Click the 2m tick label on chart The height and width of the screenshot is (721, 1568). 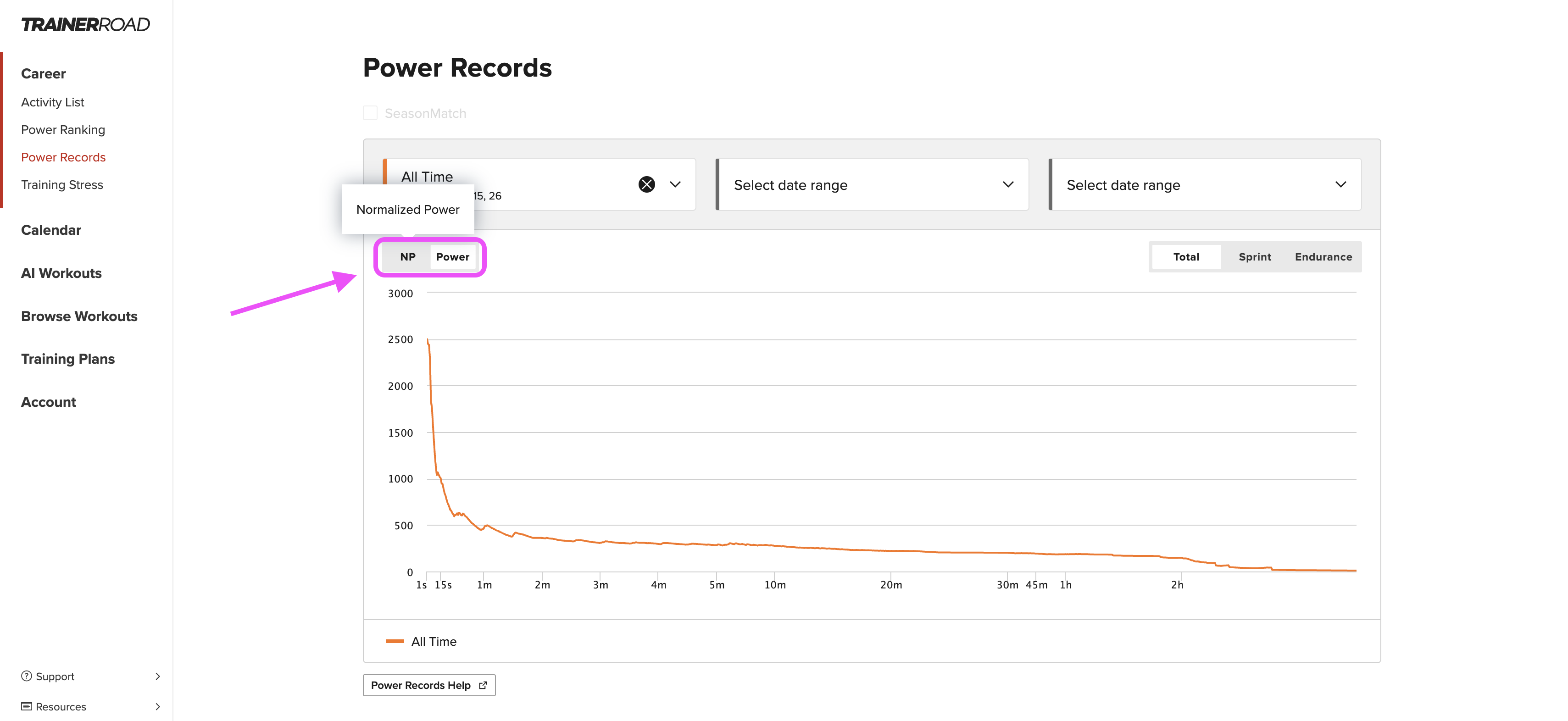(x=542, y=585)
